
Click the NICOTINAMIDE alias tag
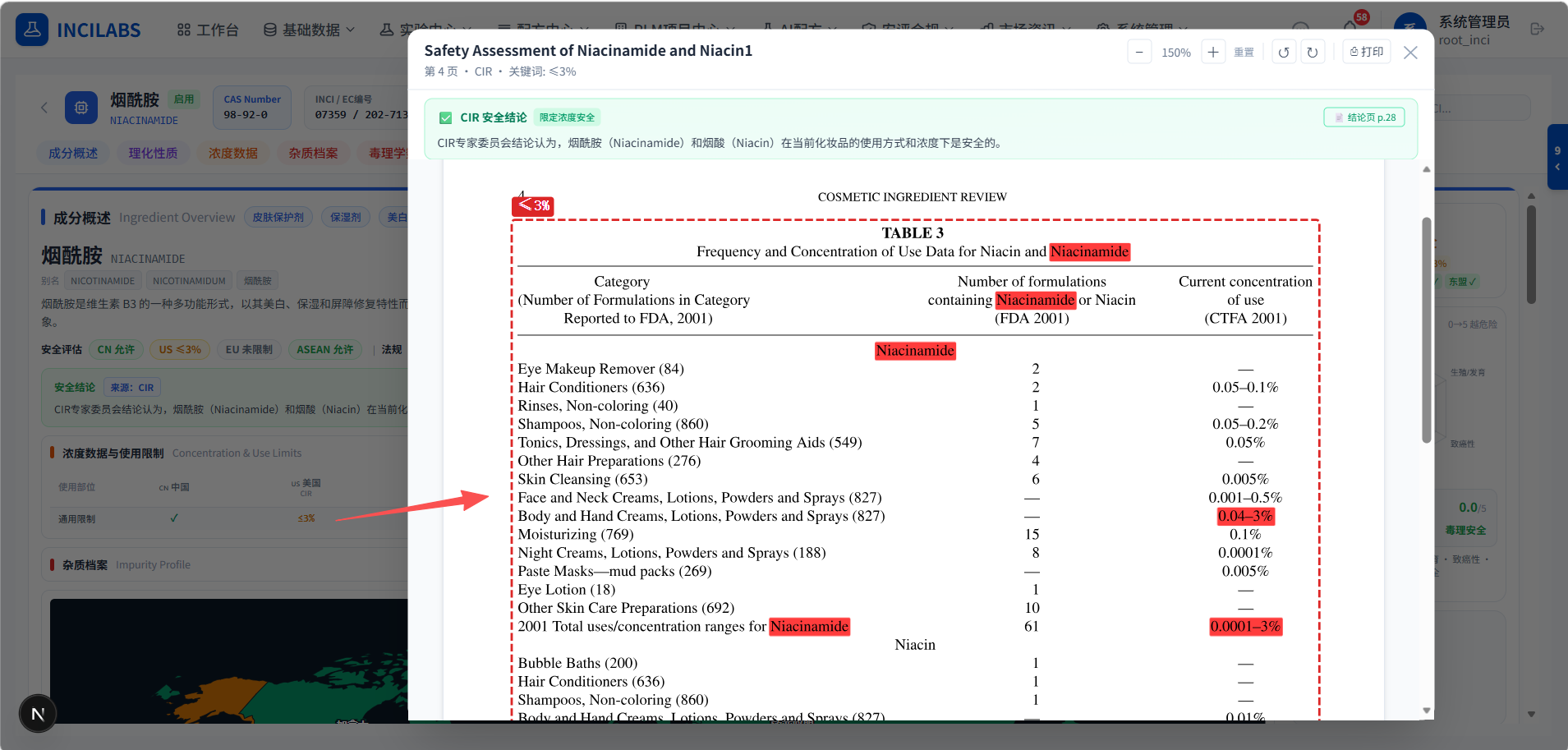[103, 281]
